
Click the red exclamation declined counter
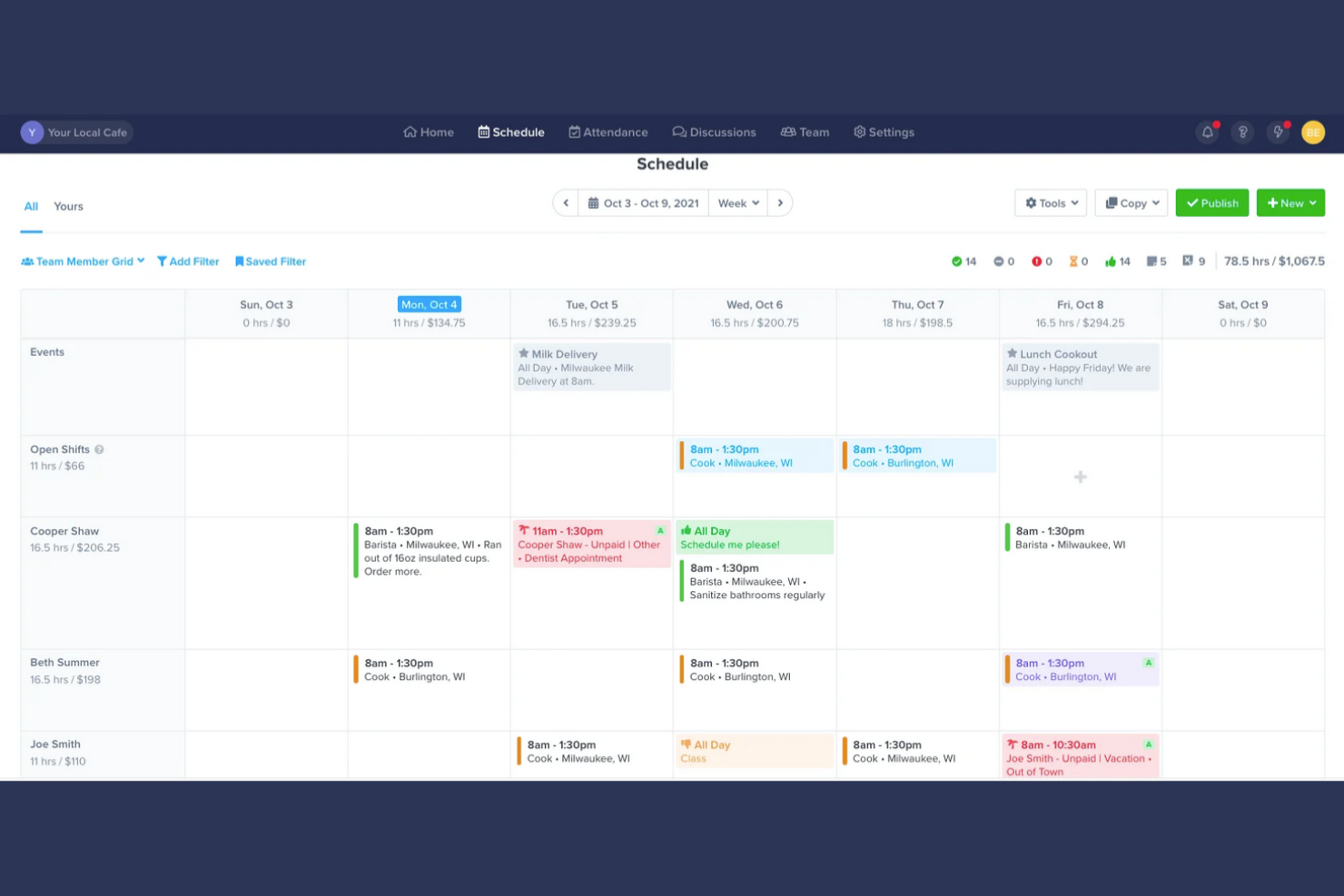(1040, 261)
